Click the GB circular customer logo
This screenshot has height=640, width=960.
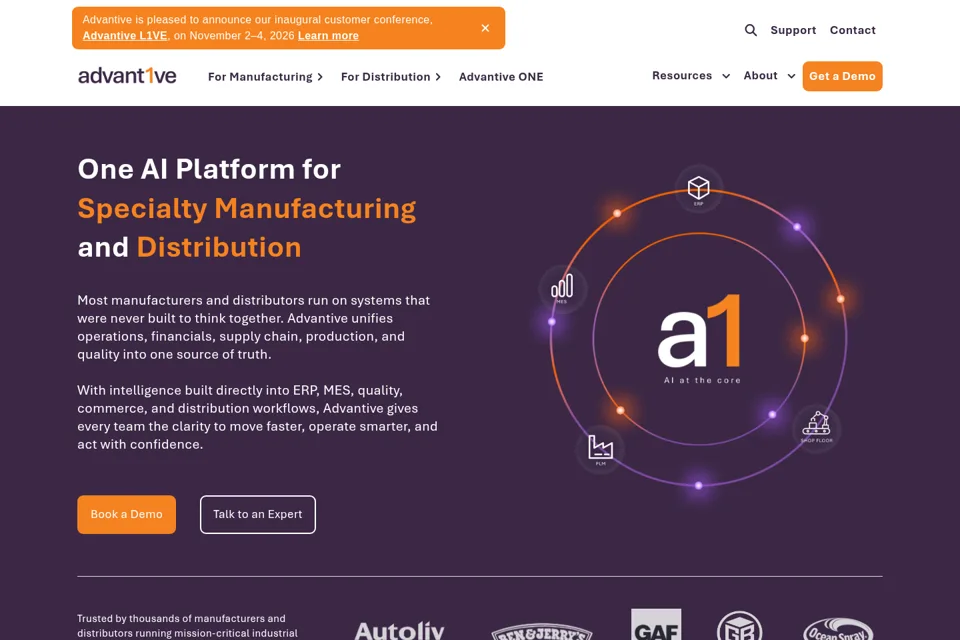(x=739, y=626)
